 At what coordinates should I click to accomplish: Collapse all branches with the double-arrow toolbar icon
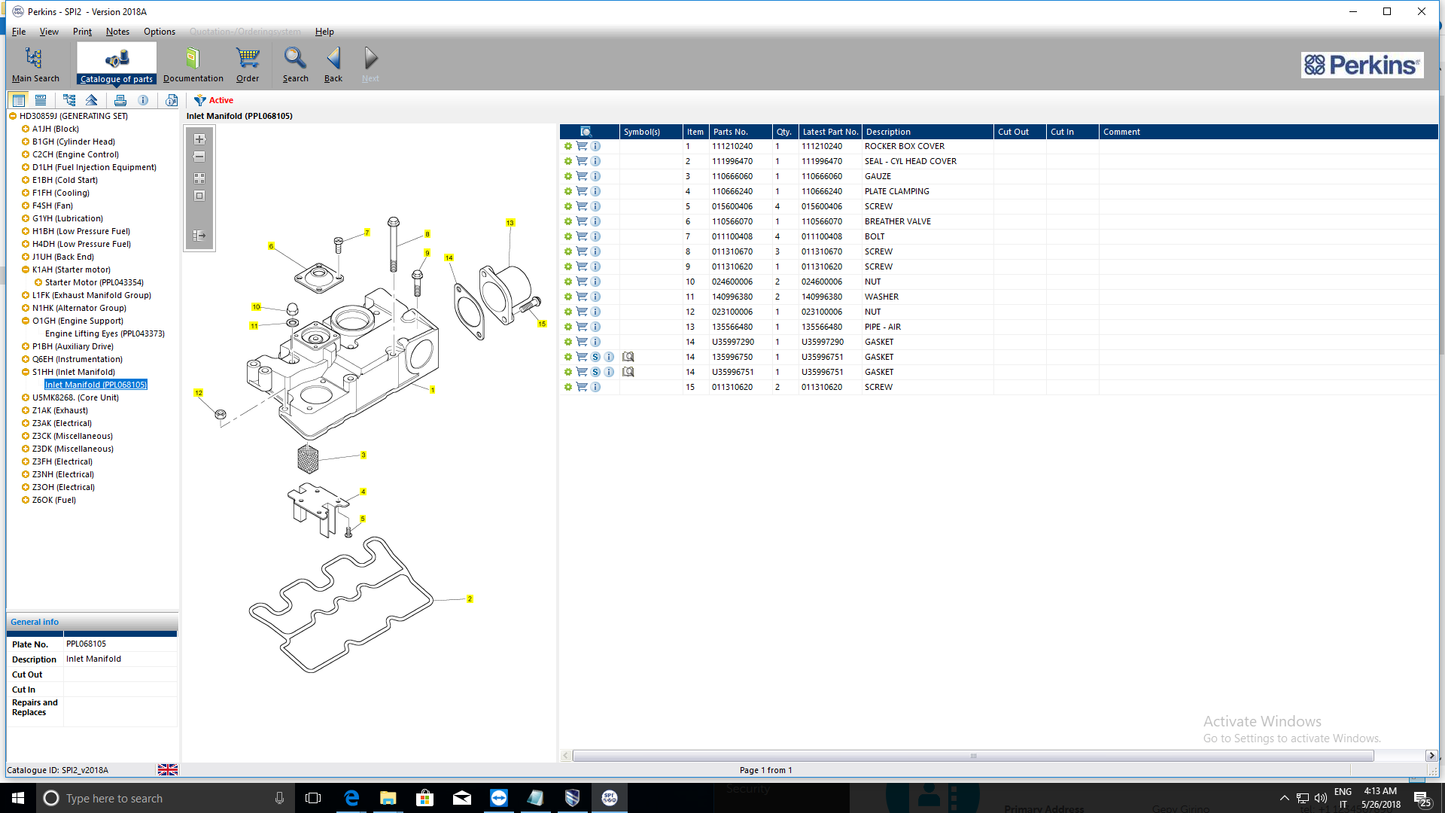point(91,100)
